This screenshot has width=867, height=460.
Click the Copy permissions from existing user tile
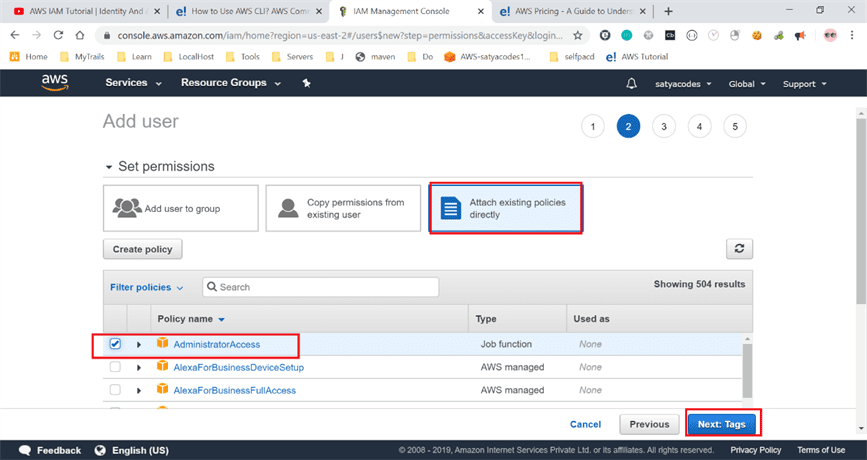point(342,208)
